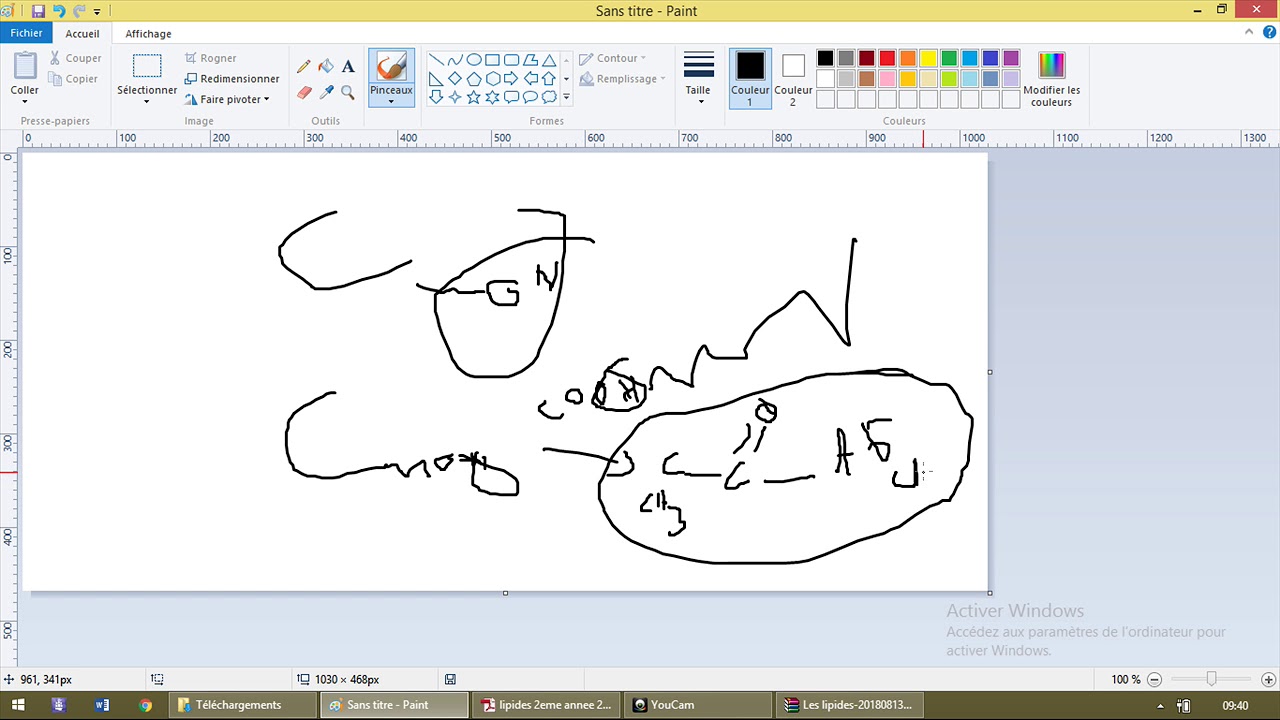Collapse the ribbon with the chevron
Viewport: 1280px width, 720px height.
(1249, 33)
